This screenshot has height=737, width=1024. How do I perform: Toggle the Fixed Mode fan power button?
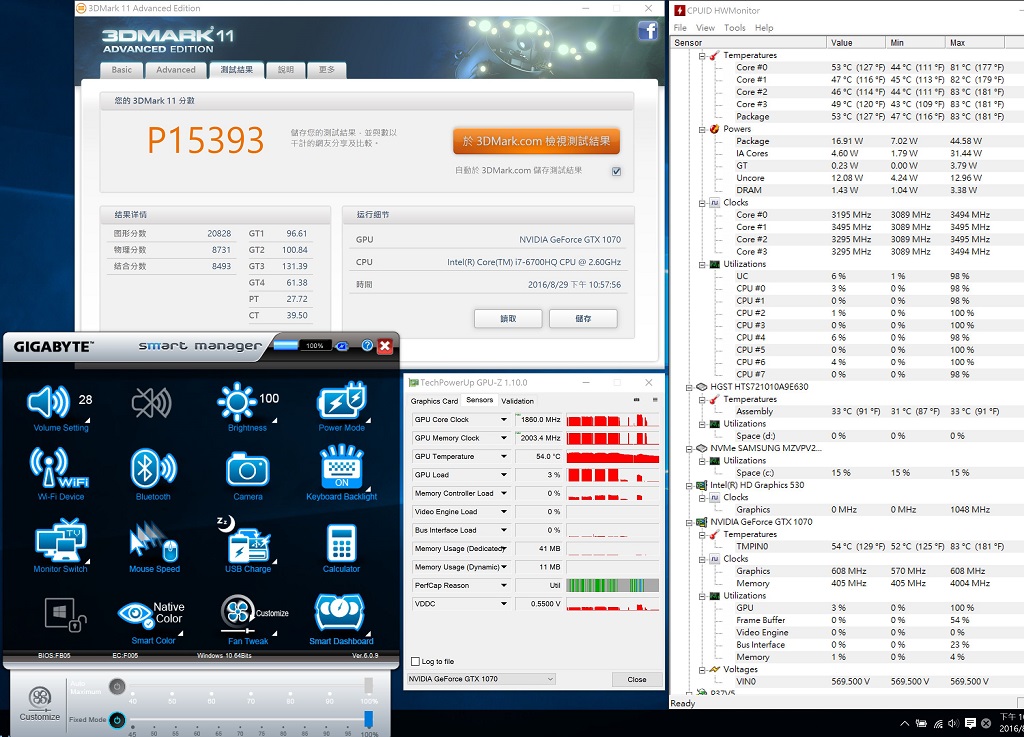[117, 719]
